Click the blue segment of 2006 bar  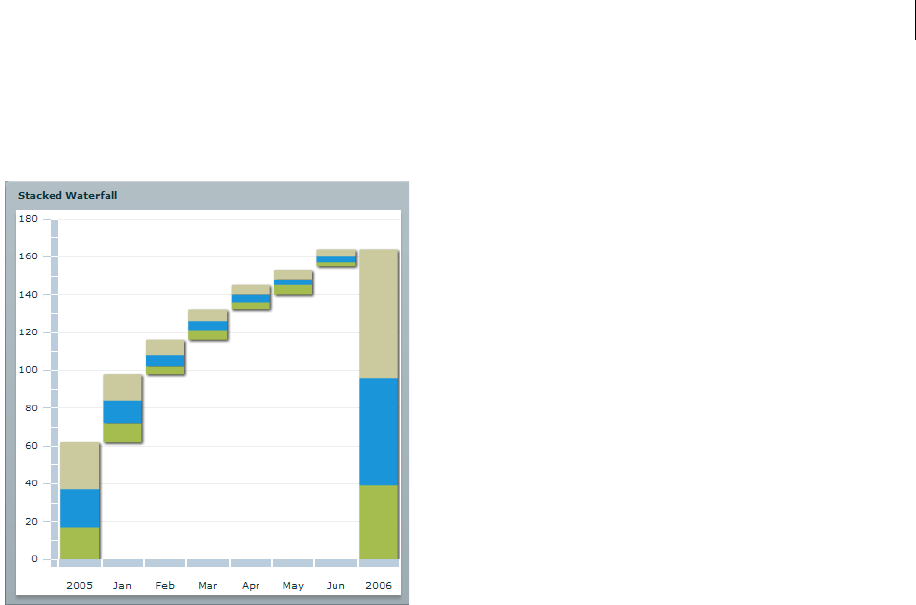[379, 432]
